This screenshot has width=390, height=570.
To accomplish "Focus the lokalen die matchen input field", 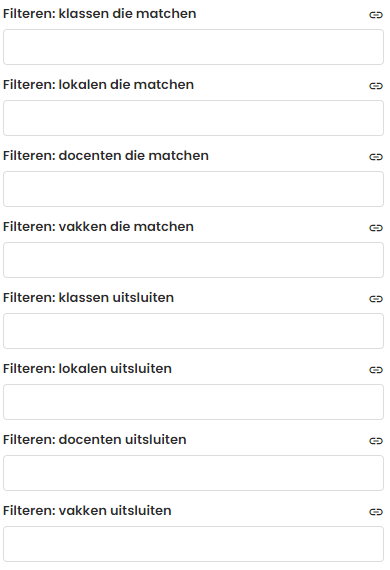I will click(x=193, y=118).
